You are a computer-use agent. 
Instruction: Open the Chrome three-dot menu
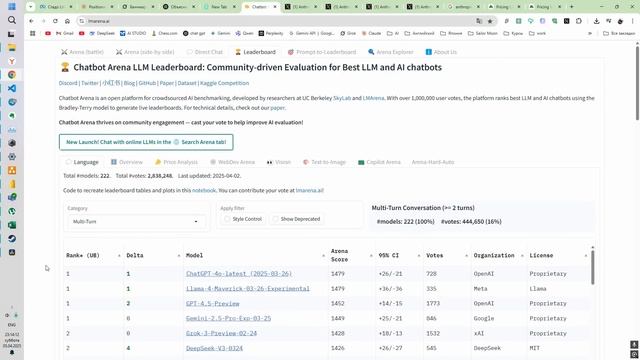point(633,21)
